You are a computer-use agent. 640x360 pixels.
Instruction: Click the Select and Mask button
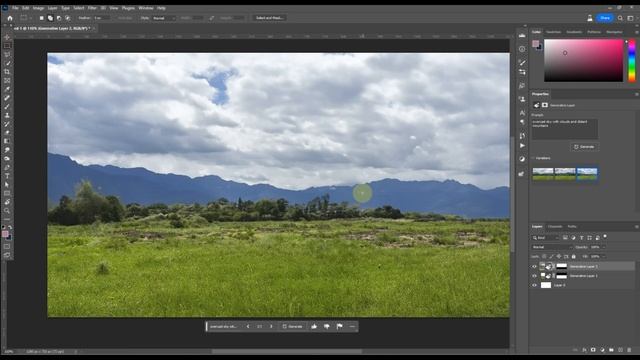pos(269,18)
